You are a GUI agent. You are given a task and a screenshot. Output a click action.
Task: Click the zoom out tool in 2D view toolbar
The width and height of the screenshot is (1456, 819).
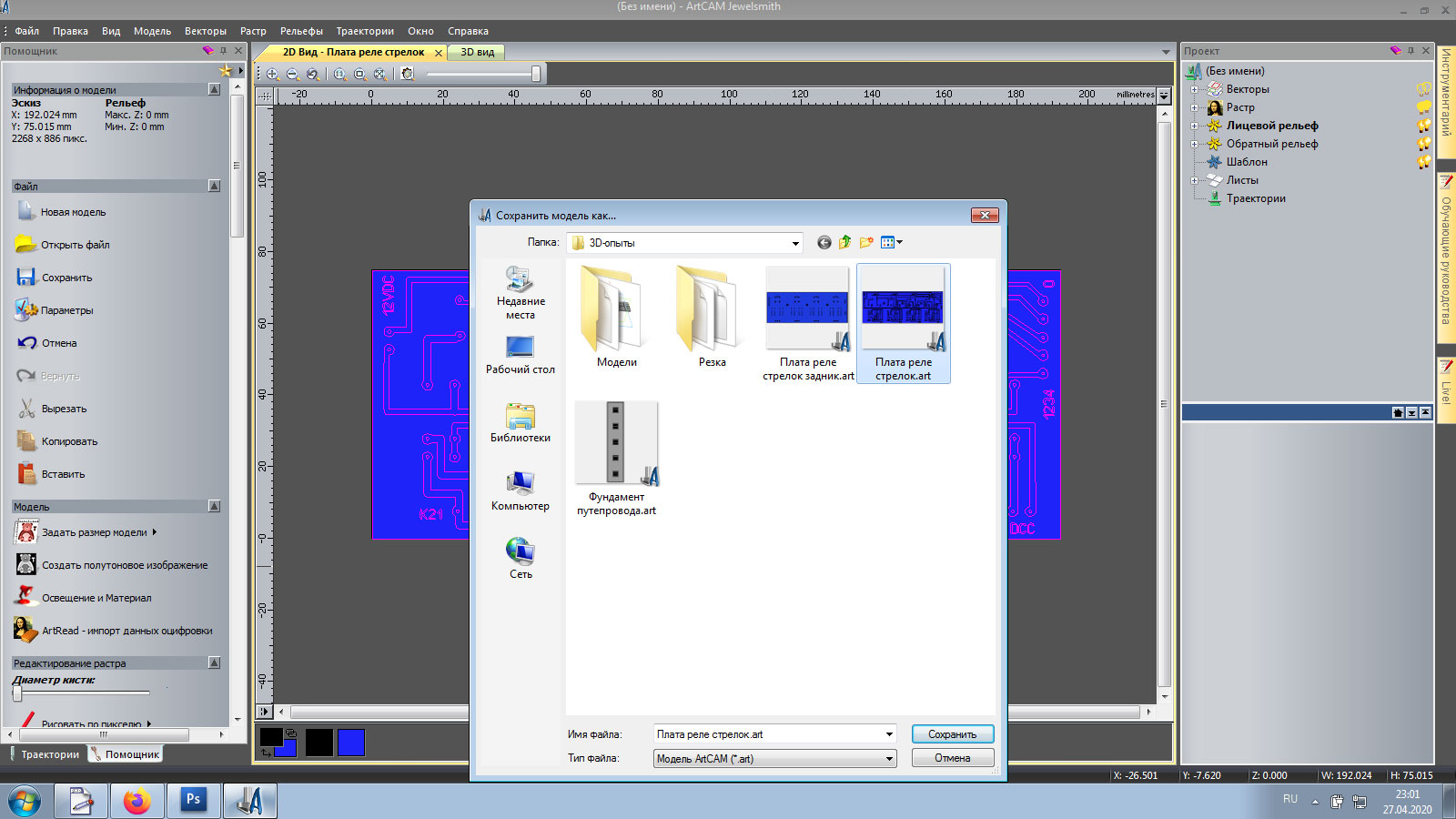tap(292, 74)
